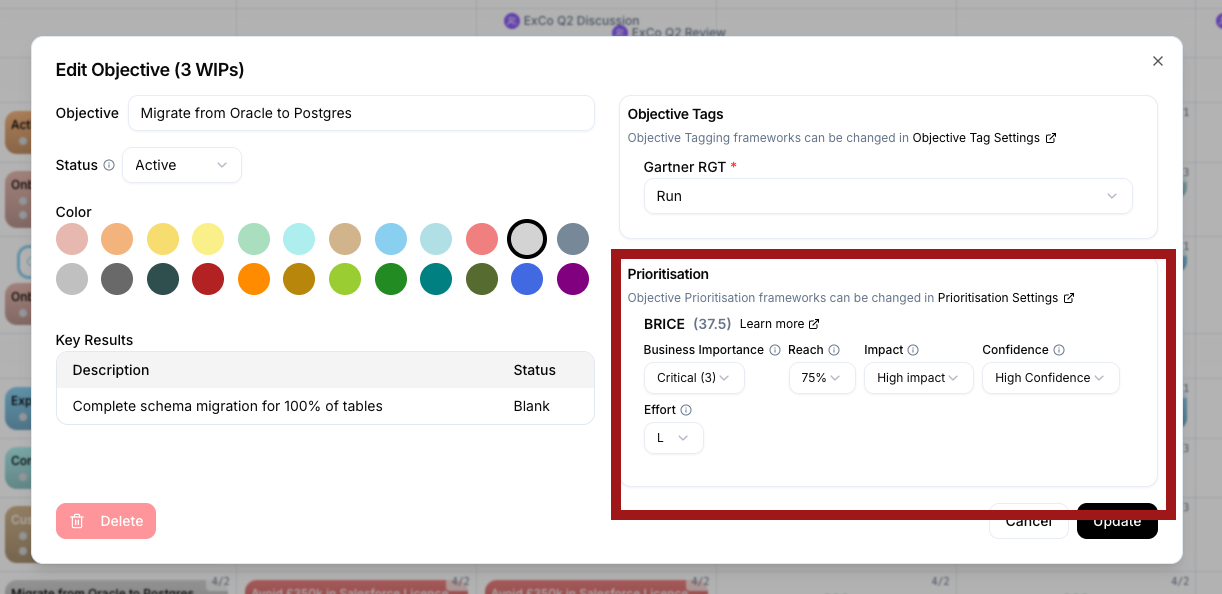Click the Impact info icon
Image resolution: width=1222 pixels, height=594 pixels.
point(913,350)
